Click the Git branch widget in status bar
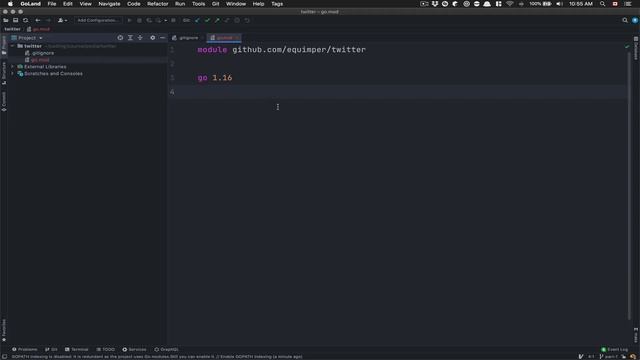This screenshot has width=640, height=360. tap(608, 357)
